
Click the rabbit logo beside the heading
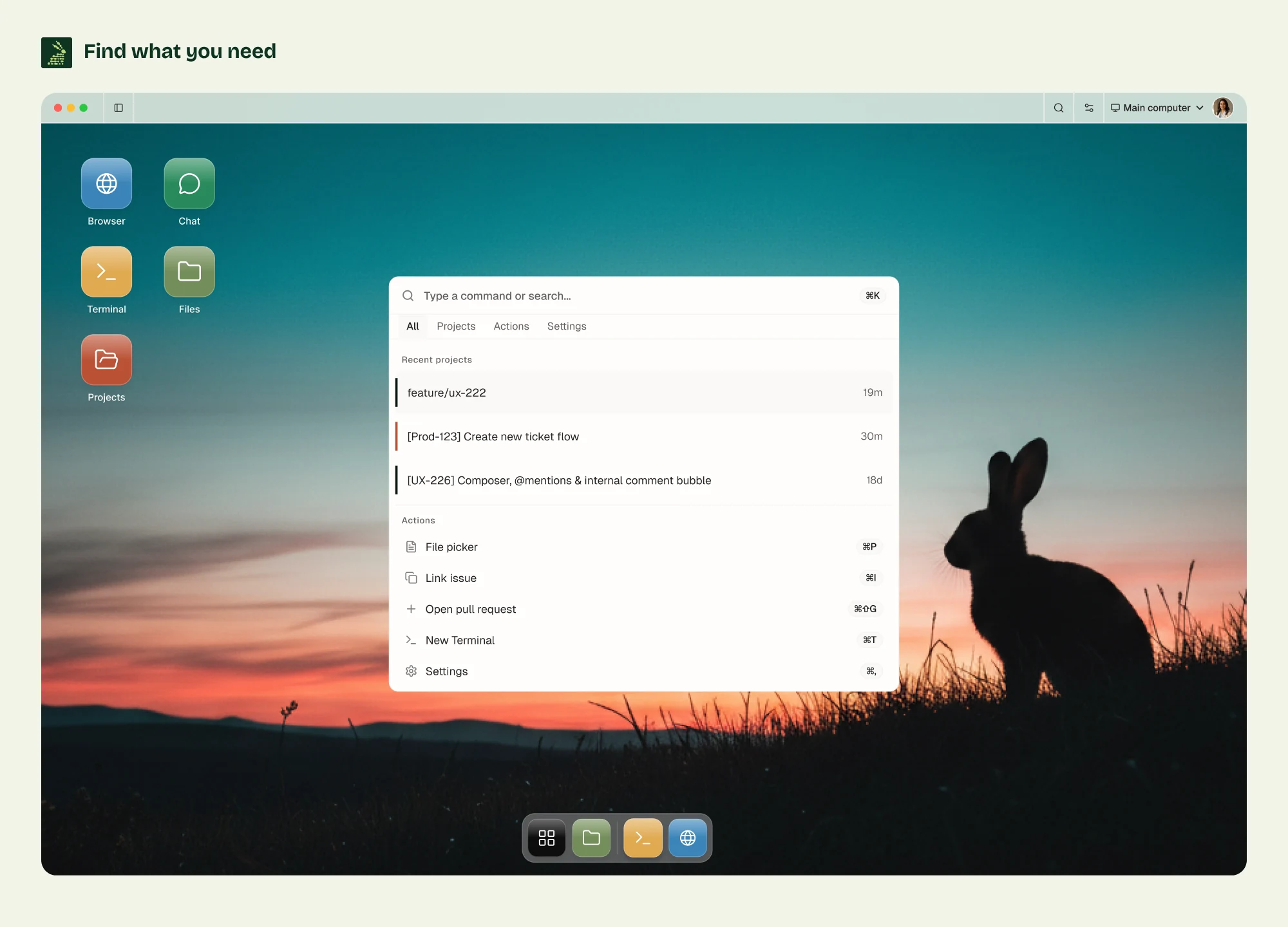[57, 53]
